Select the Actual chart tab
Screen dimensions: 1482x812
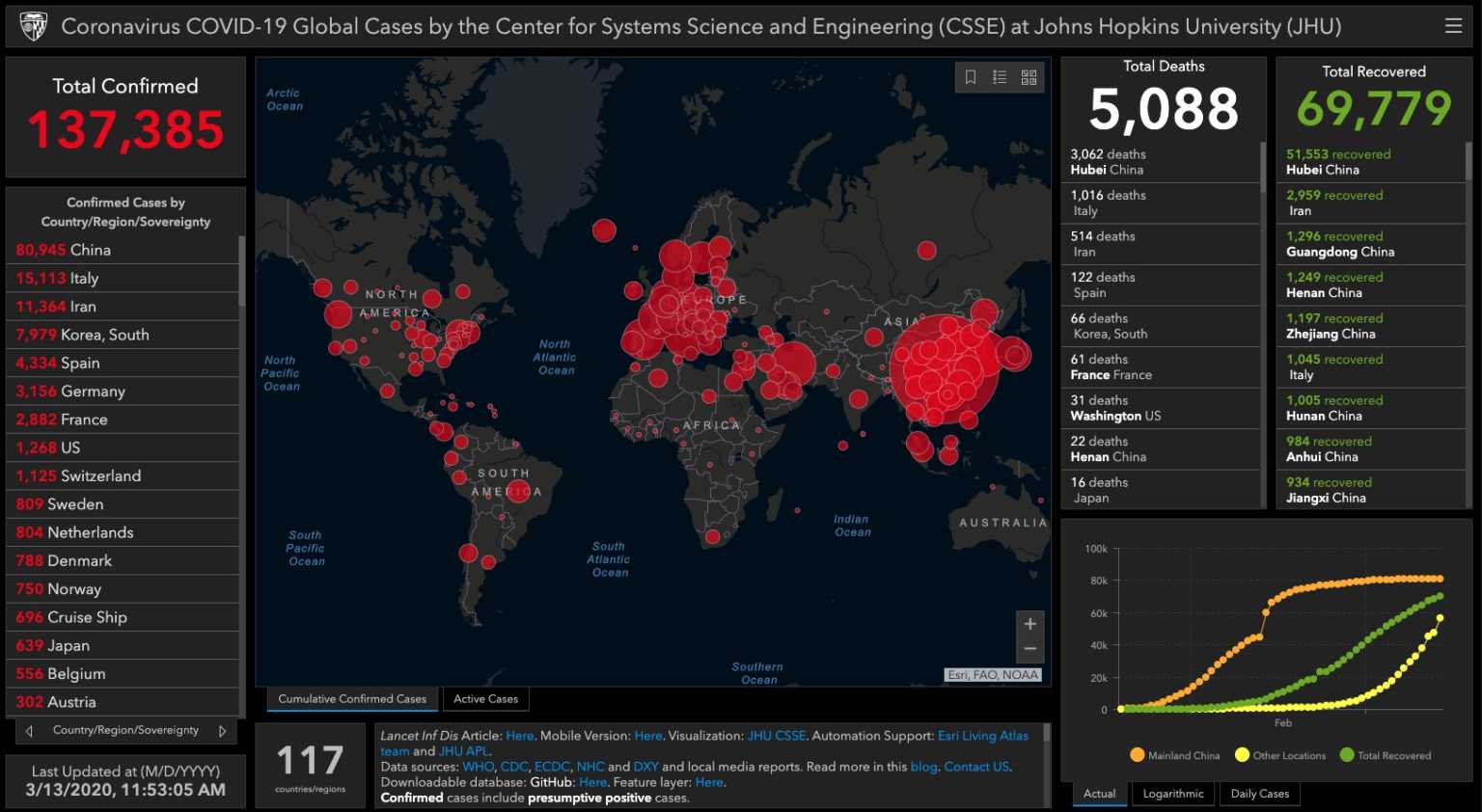point(1099,794)
